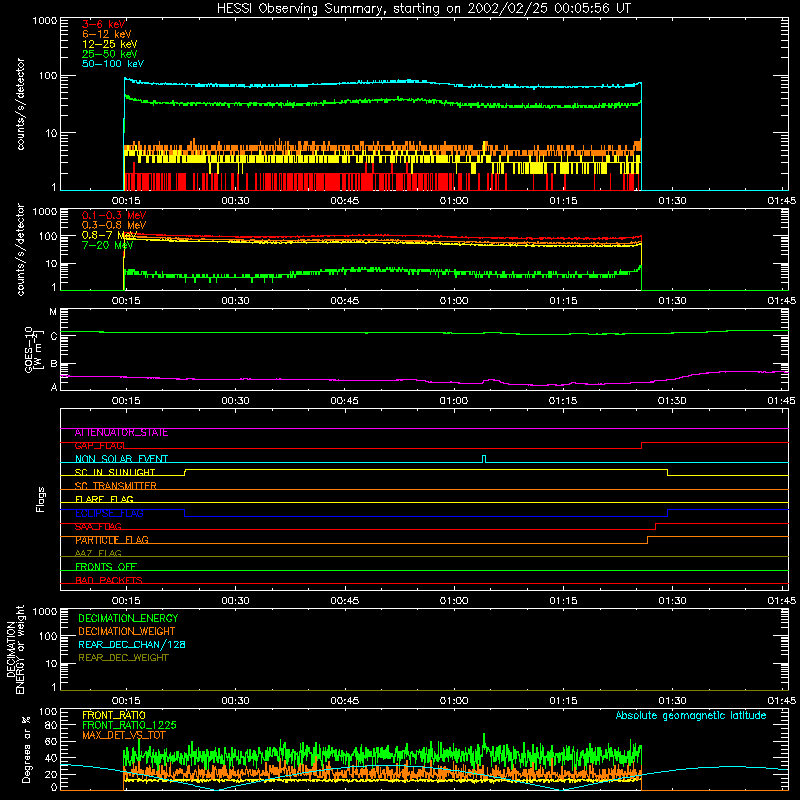
Task: Select the 25-50 keV legend label
Action: point(110,54)
